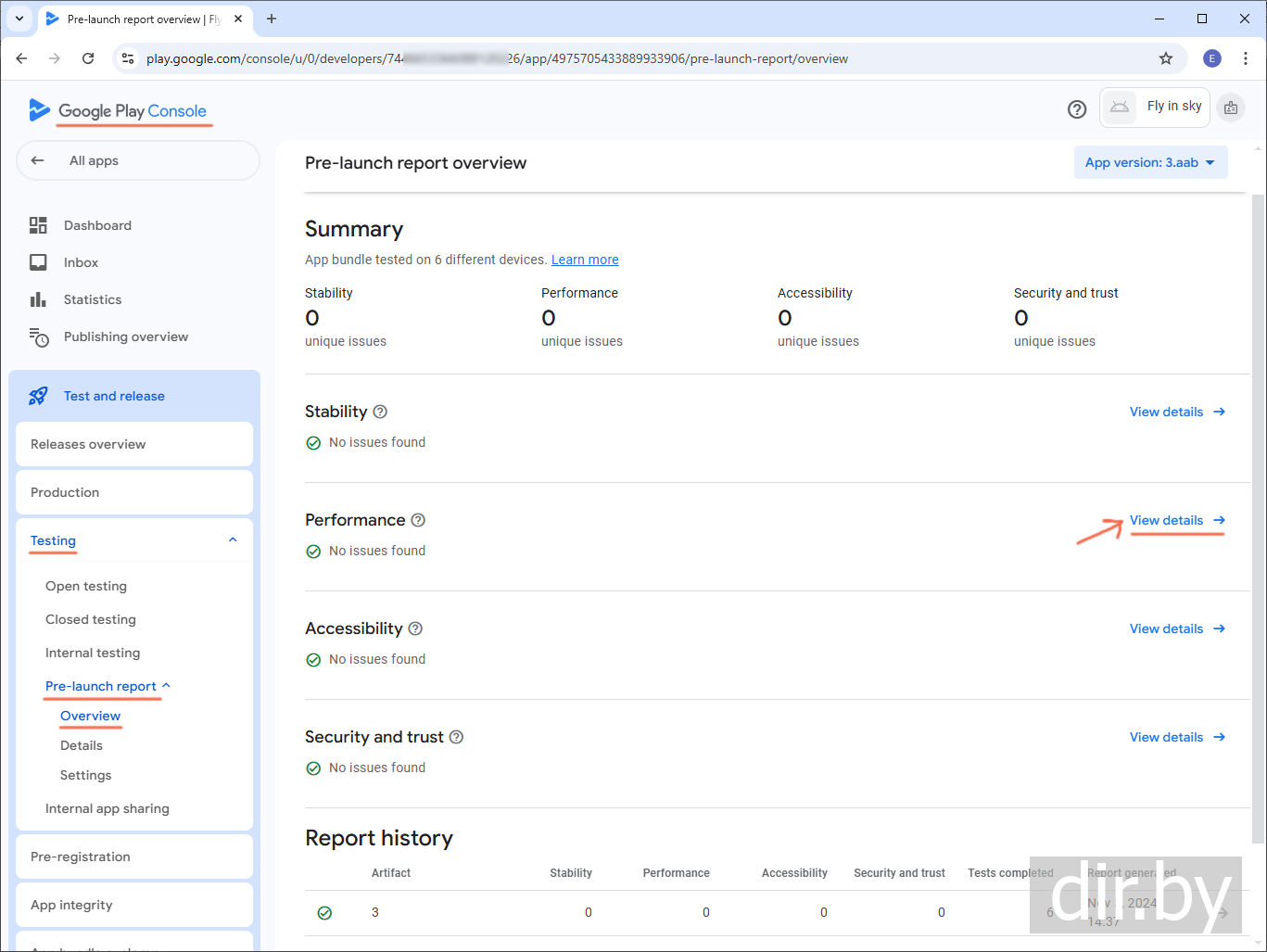Open the Dashboard icon in sidebar

38,225
